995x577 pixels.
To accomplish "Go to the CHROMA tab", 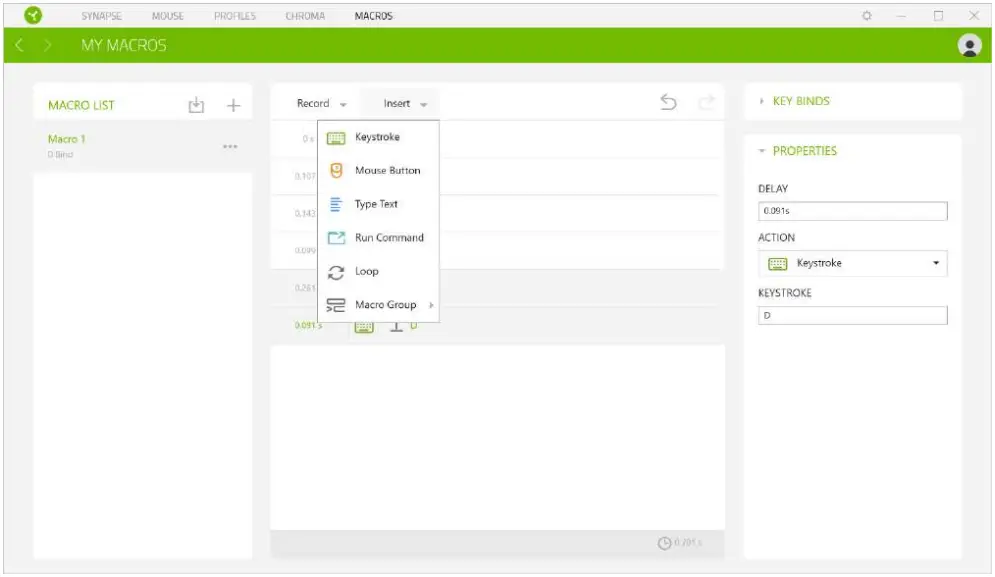I will (305, 16).
